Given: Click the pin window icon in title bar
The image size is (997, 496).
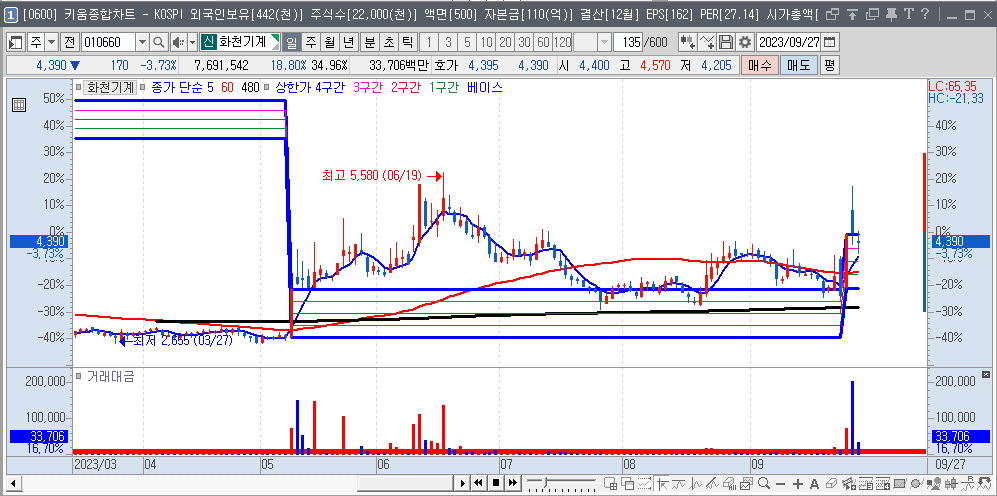Looking at the screenshot, I should [x=892, y=15].
